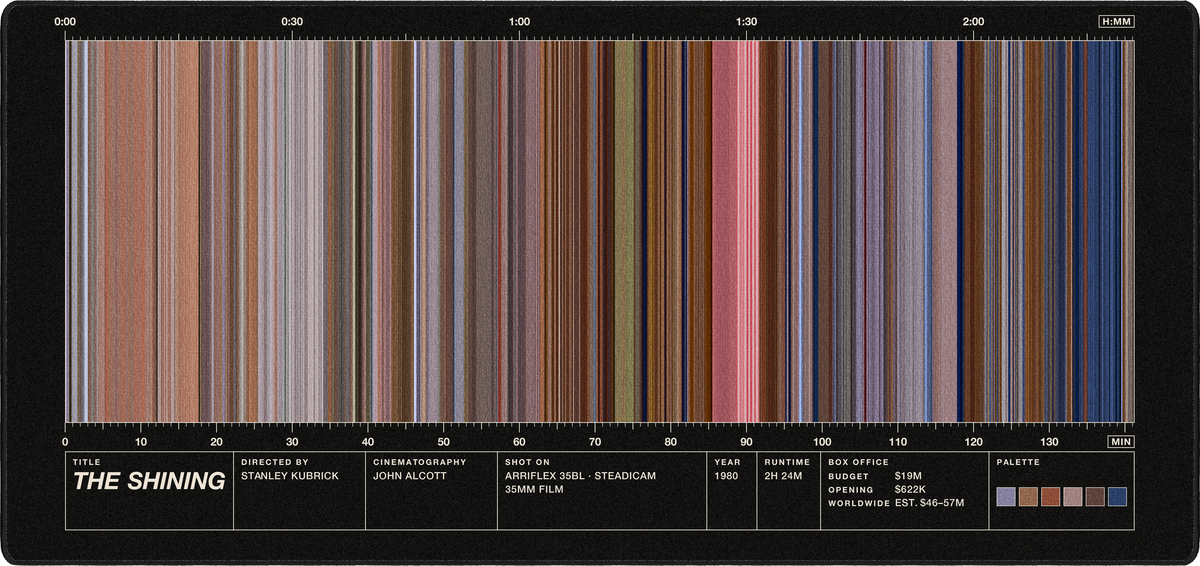Image resolution: width=1200 pixels, height=566 pixels.
Task: Click the 40 minute axis label
Action: pyautogui.click(x=368, y=441)
